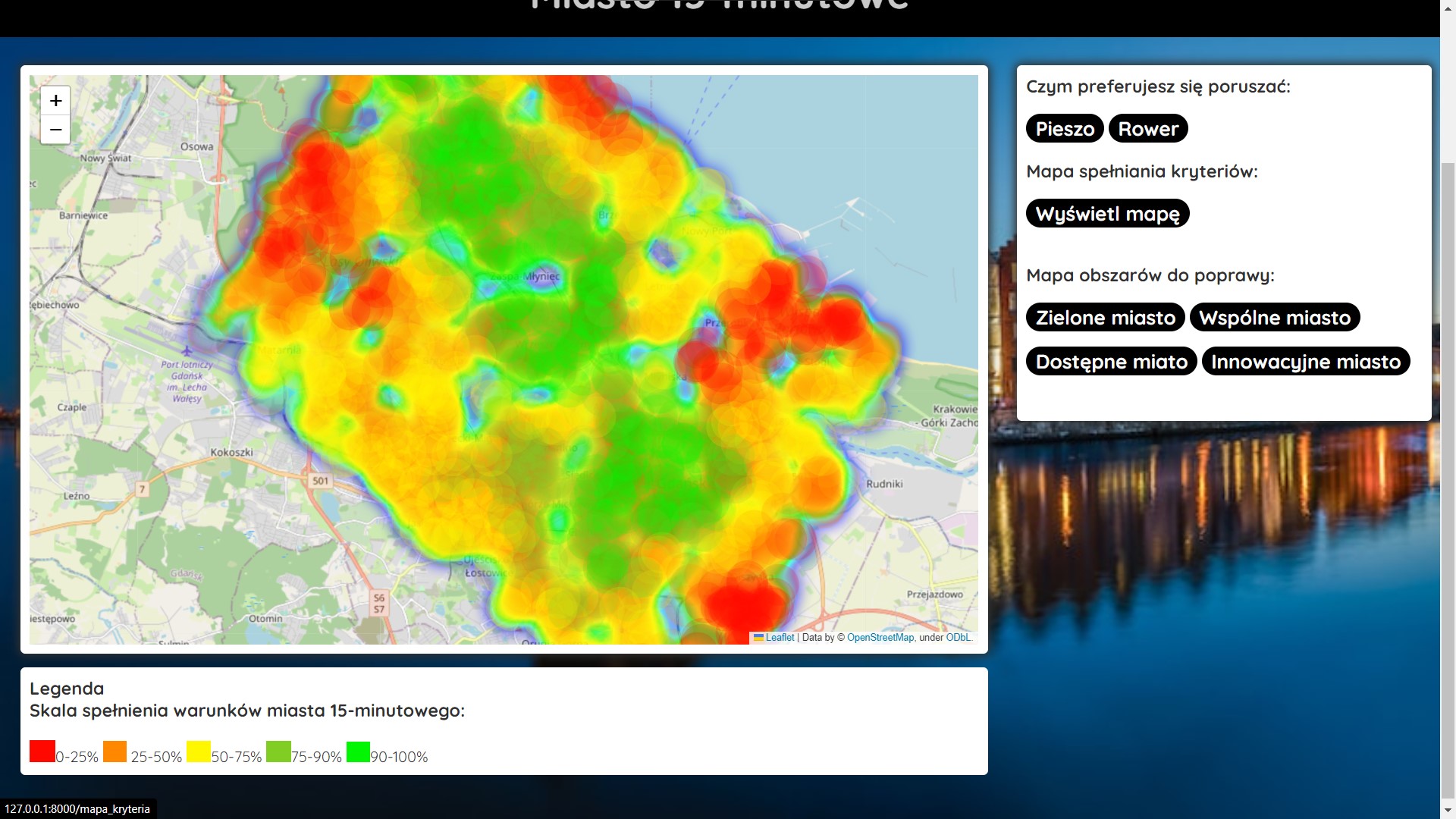The image size is (1456, 819).
Task: Click the bright green 90-100% swatch
Action: tap(358, 752)
